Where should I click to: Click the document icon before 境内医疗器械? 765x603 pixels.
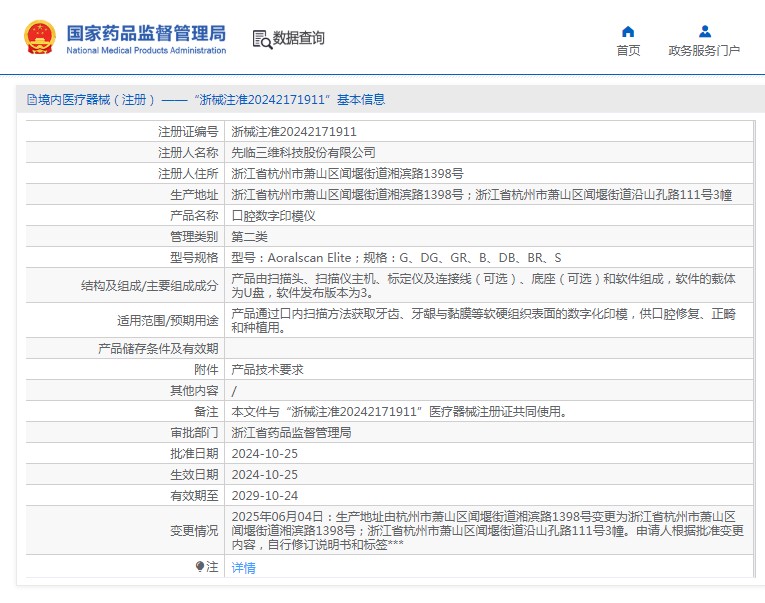click(29, 100)
